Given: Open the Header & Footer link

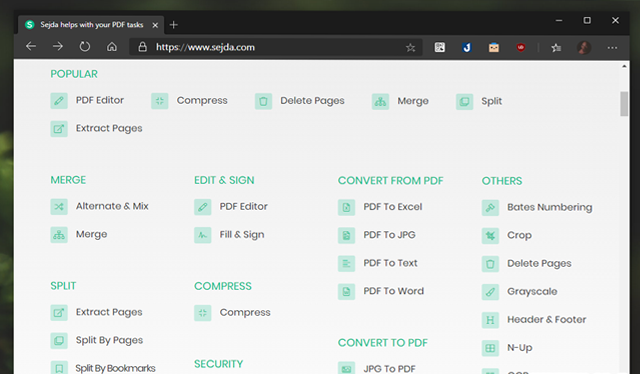Looking at the screenshot, I should click(547, 320).
